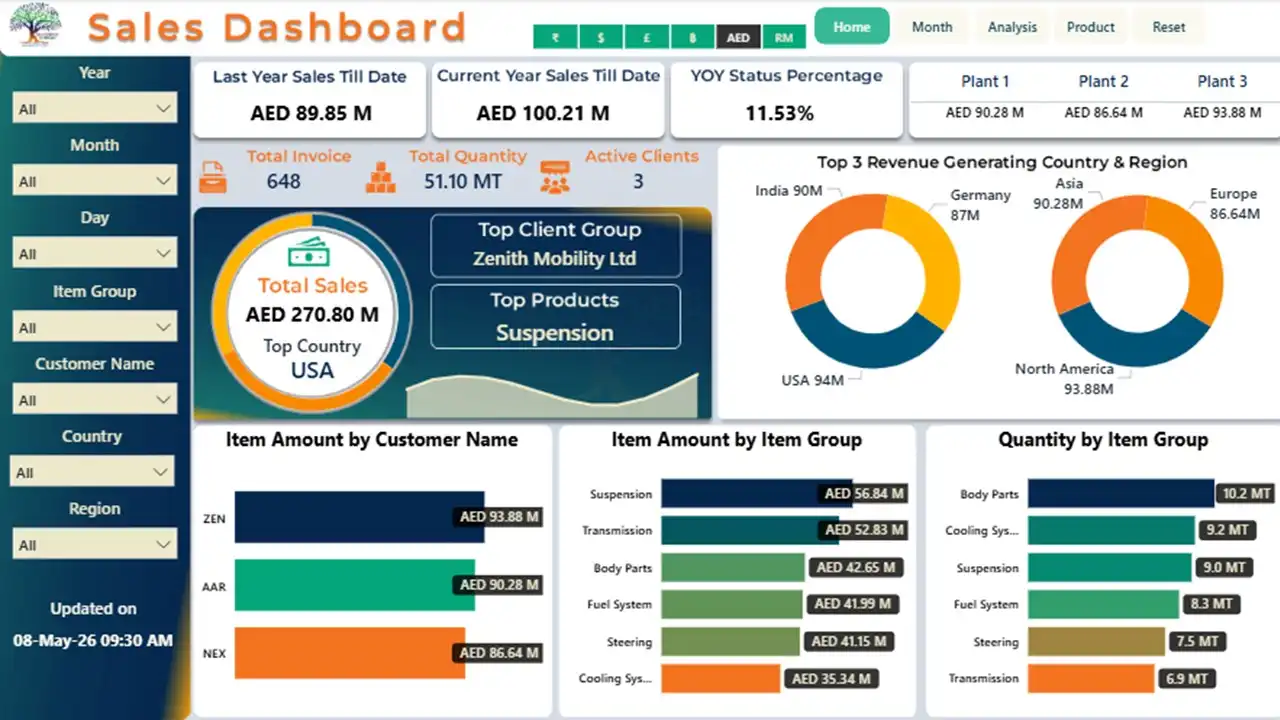Click the 51.10 MT total quantity value
1280x720 pixels.
click(462, 181)
